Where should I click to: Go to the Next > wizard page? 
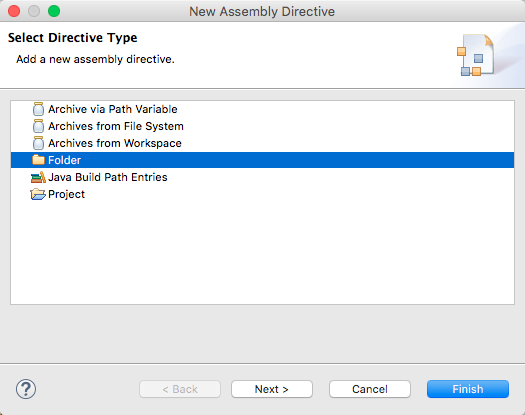click(x=272, y=389)
